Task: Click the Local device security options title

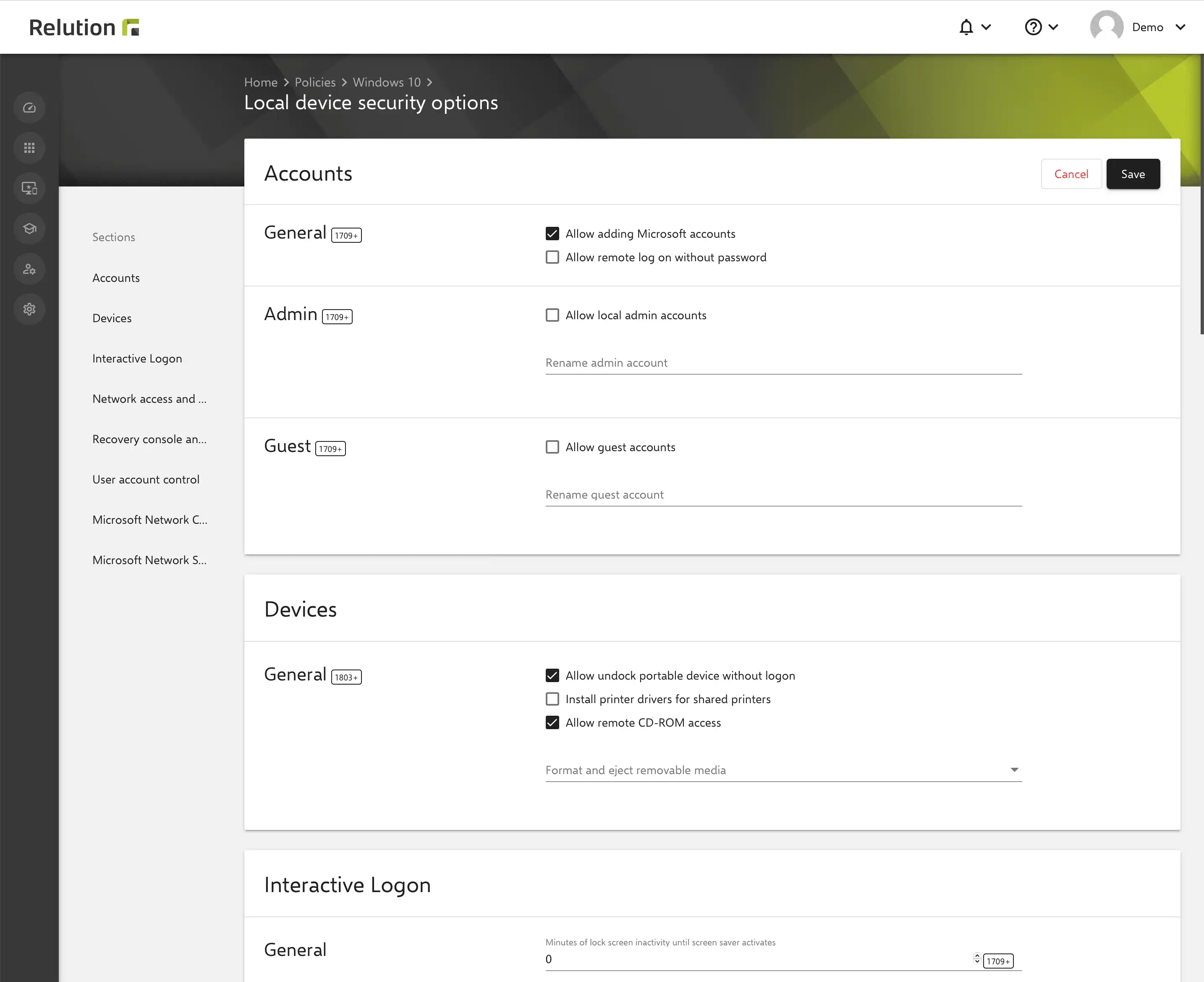Action: [371, 103]
